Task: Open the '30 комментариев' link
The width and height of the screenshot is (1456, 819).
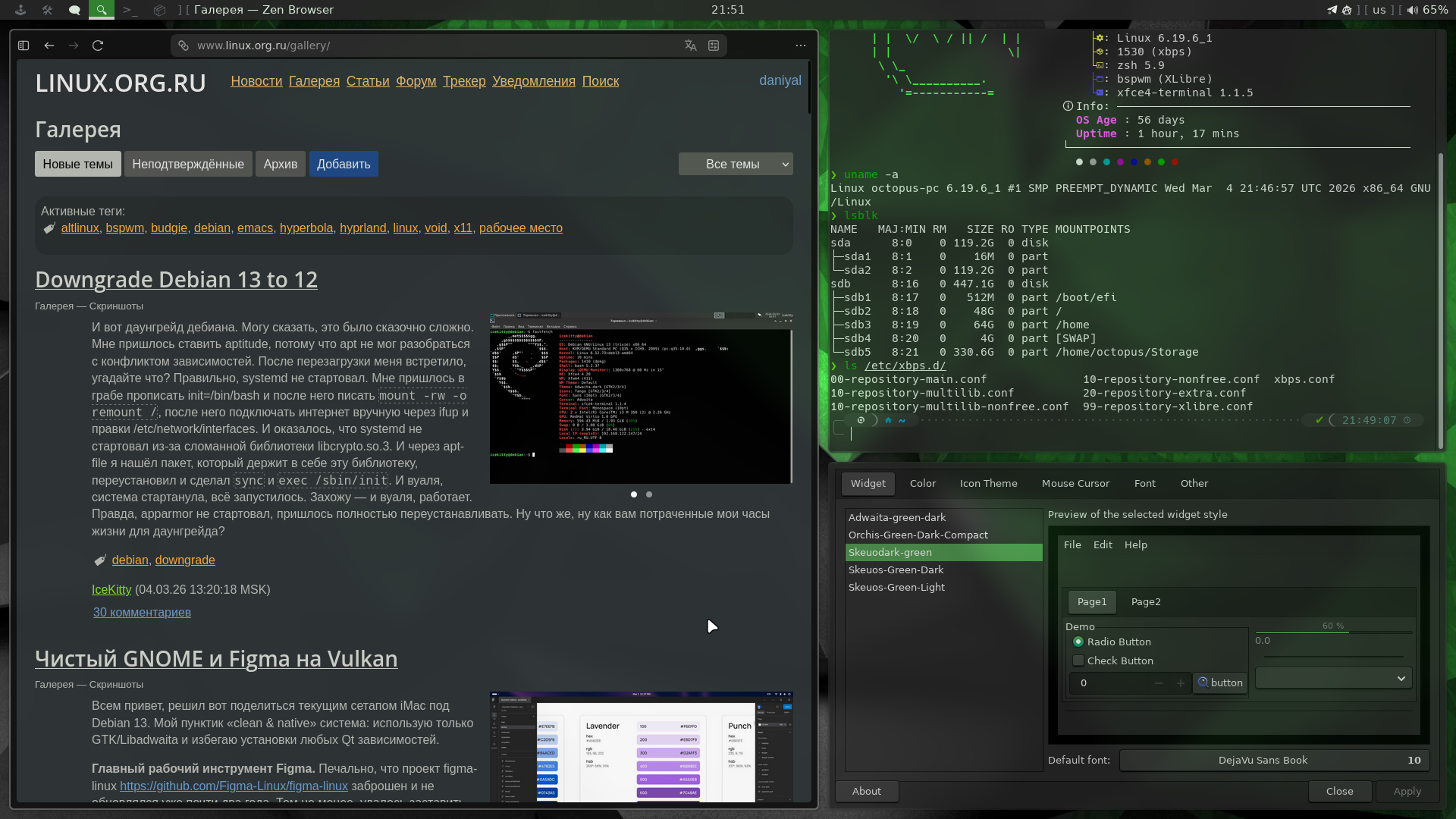Action: click(142, 612)
